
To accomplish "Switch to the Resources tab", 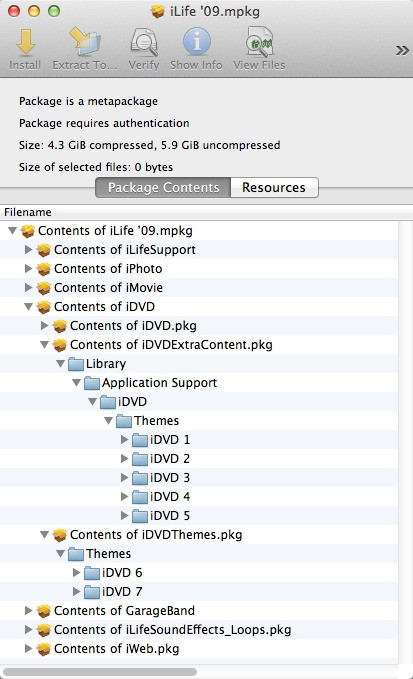I will tap(274, 188).
